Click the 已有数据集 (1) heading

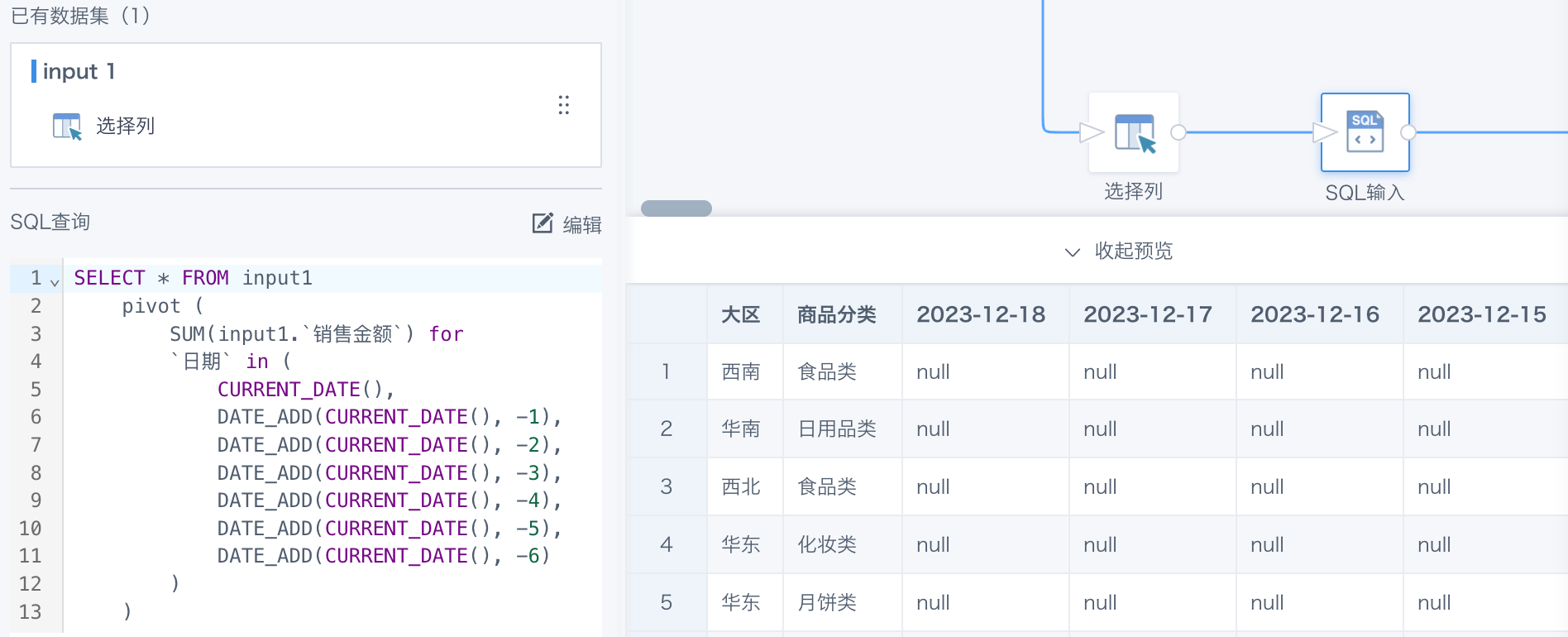80,16
